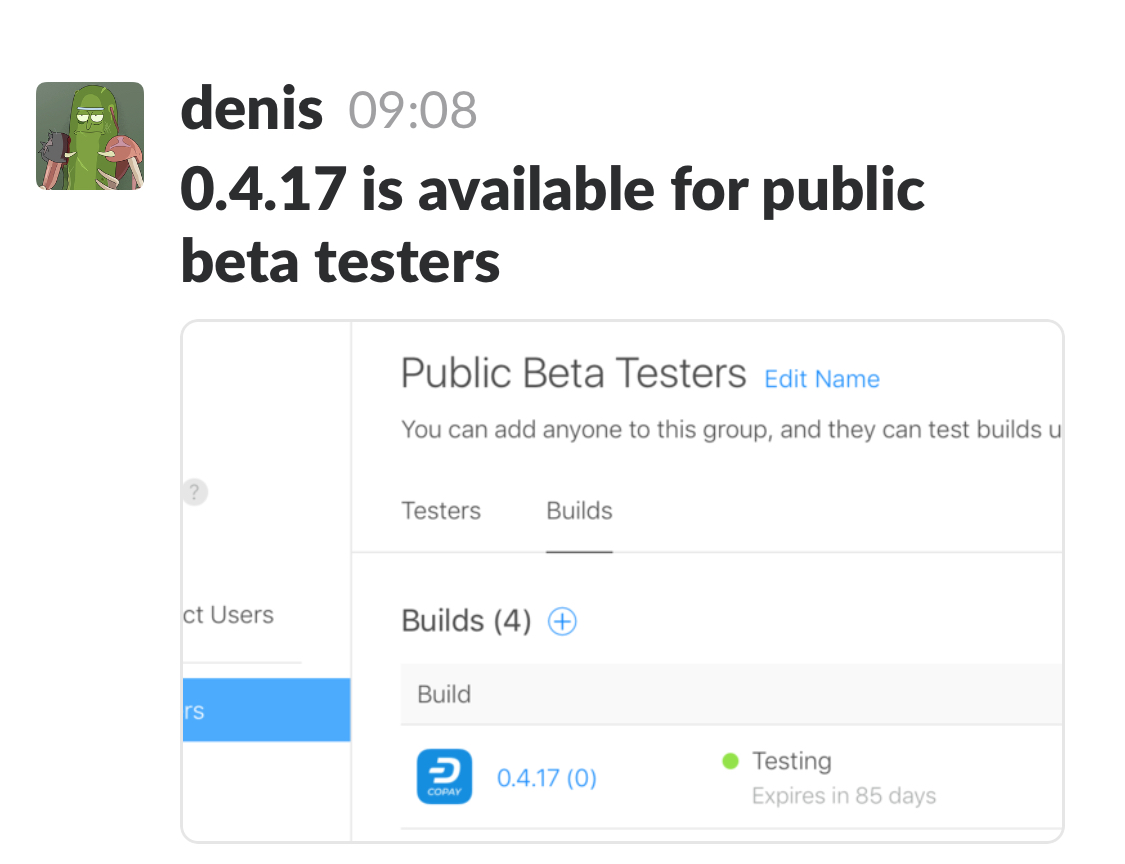Switch to the Testers tab
Viewport: 1125px width, 864px height.
click(441, 511)
